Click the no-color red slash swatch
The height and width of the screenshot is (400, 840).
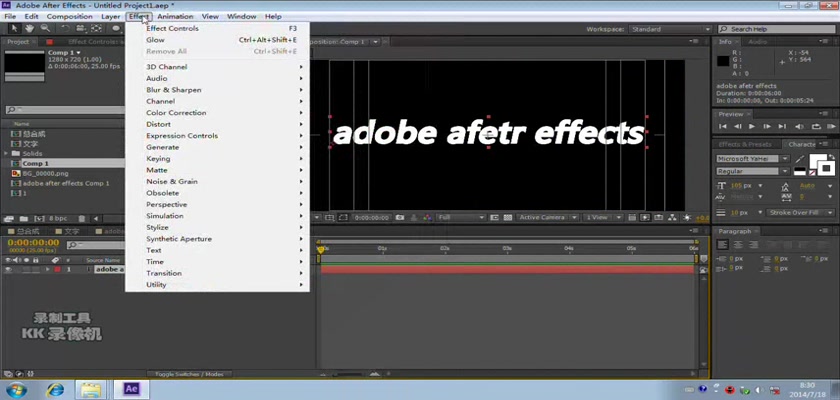[x=812, y=173]
